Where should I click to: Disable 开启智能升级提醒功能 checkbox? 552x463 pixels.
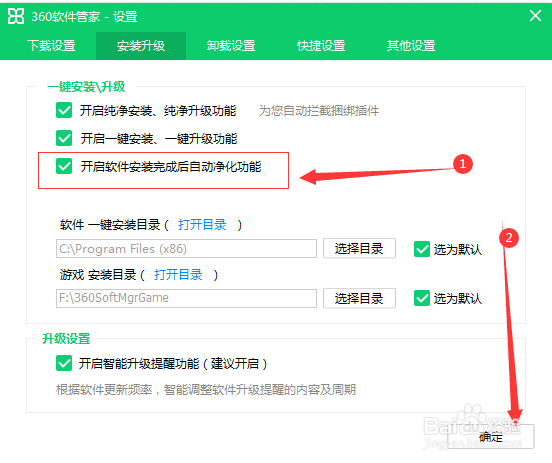tap(64, 363)
